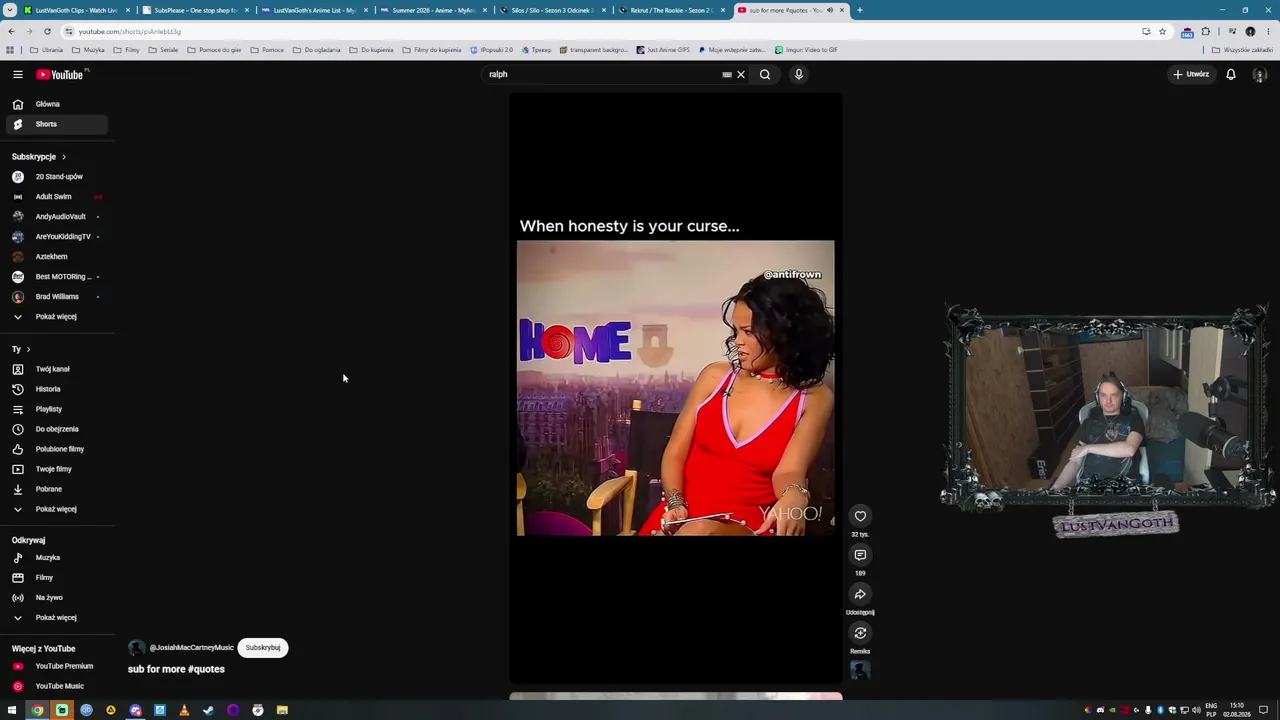This screenshot has height=720, width=1280.
Task: Go to the YouTube home logo
Action: 60,74
